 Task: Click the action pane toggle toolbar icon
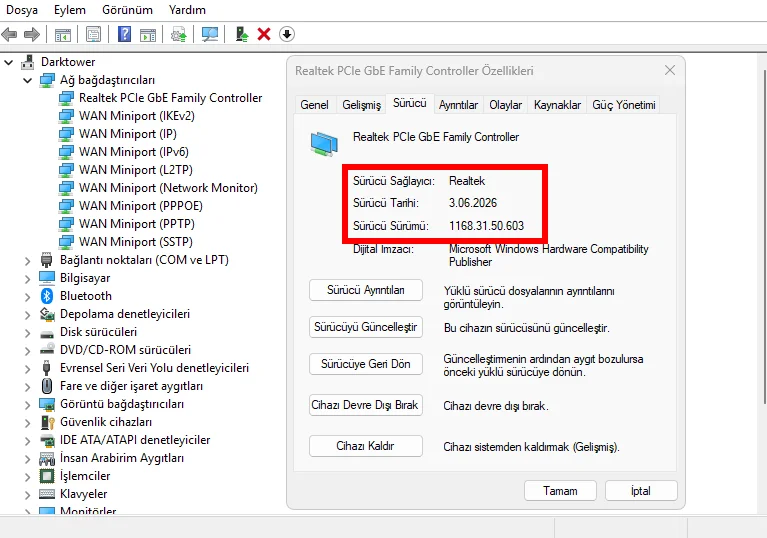[148, 35]
